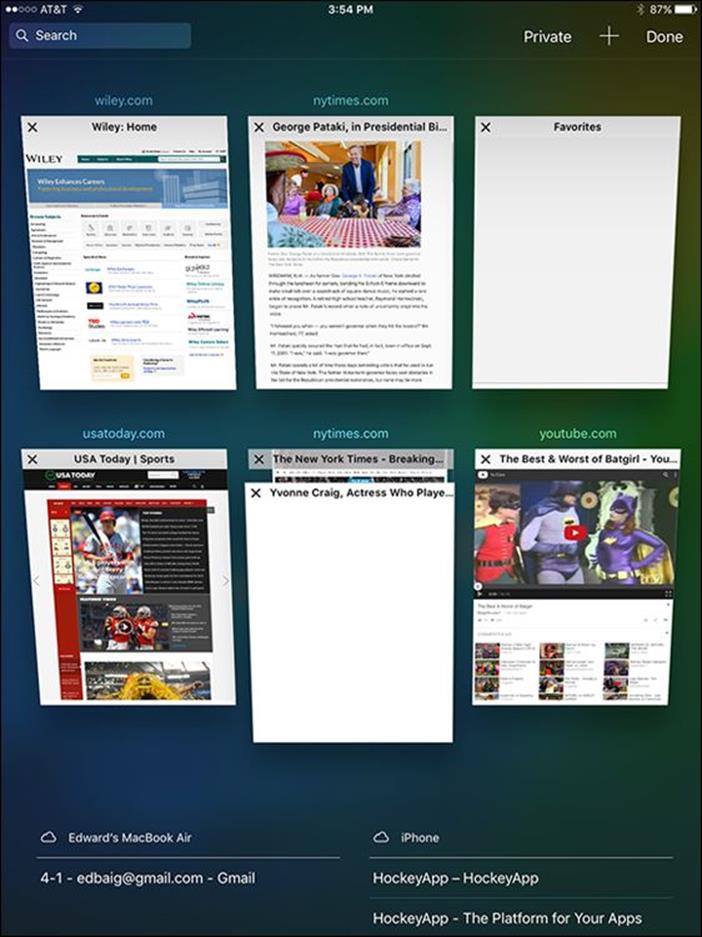Tap the Wi-Fi icon in status bar

pos(78,9)
